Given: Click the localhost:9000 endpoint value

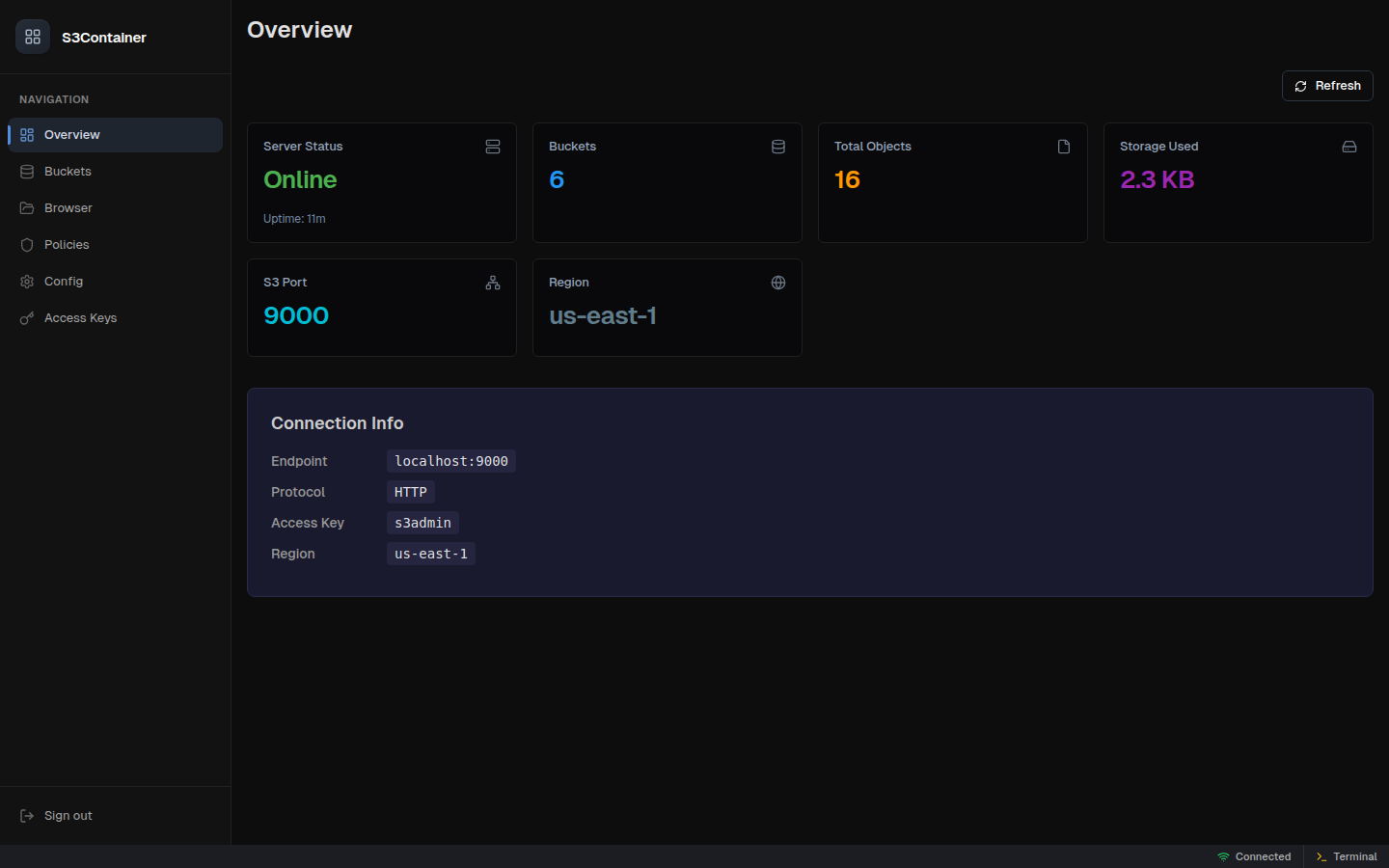Looking at the screenshot, I should pos(450,461).
